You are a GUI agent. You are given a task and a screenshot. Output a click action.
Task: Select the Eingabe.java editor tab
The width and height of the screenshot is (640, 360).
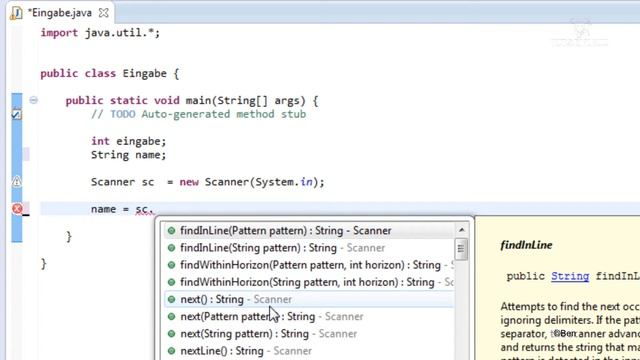[60, 13]
